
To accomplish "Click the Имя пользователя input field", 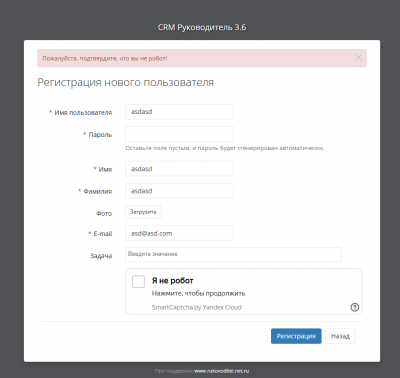I will [179, 112].
